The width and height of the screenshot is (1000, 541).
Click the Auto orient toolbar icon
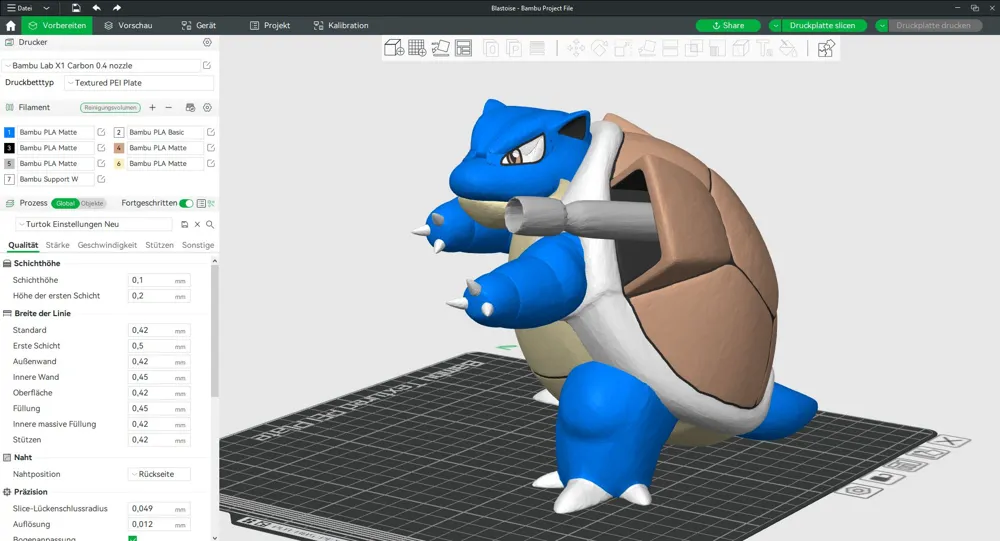[x=441, y=48]
